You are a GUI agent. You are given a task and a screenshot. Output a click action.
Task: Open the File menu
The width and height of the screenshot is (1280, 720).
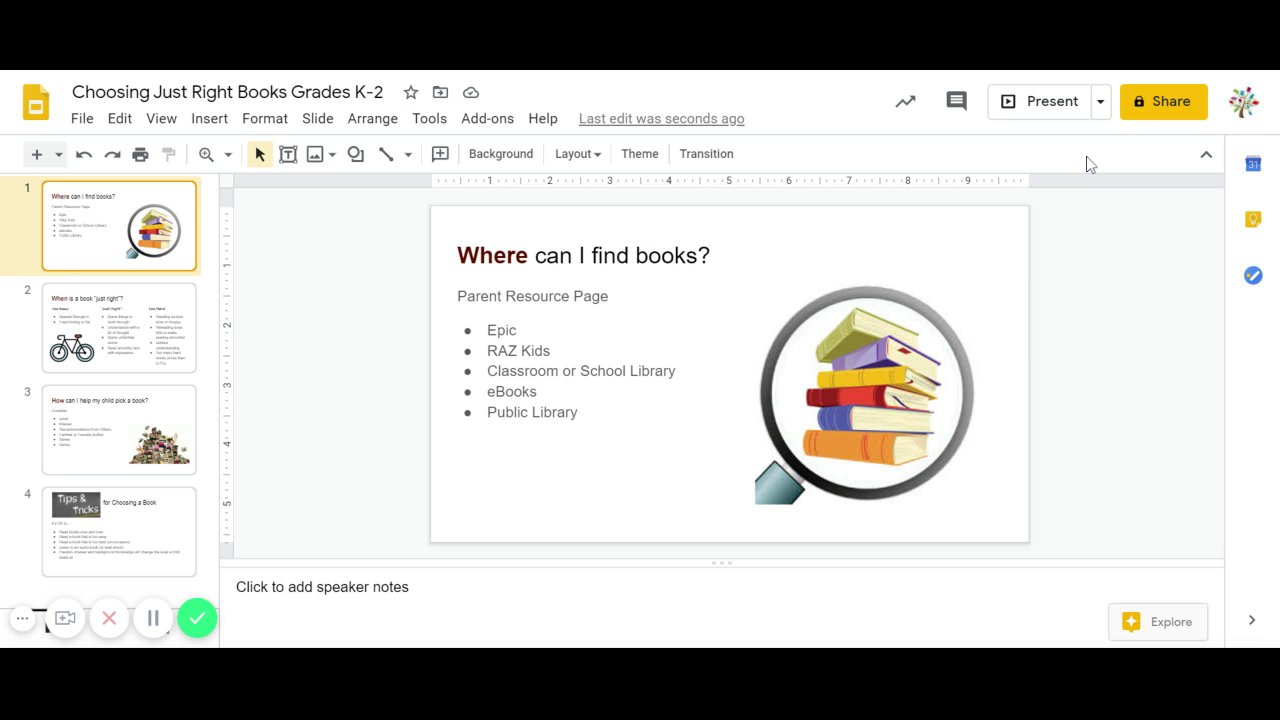click(x=82, y=118)
